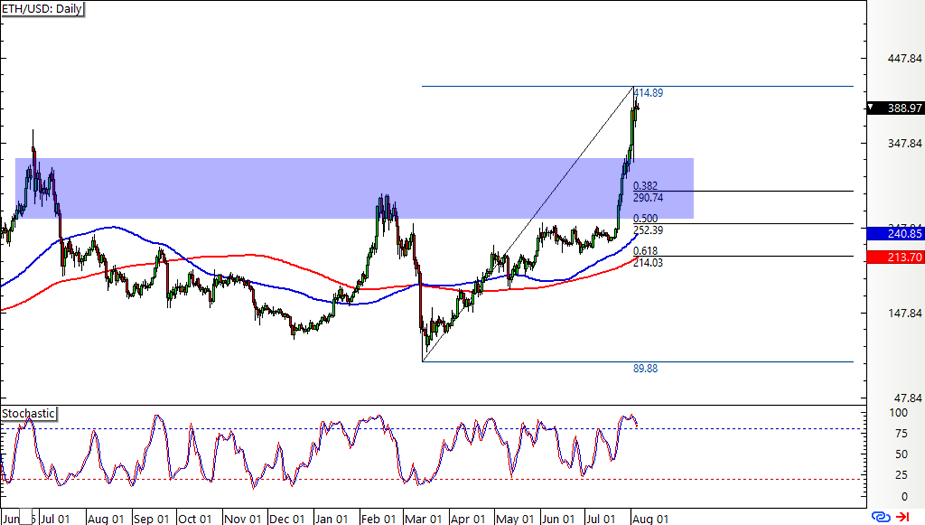Image resolution: width=925 pixels, height=525 pixels.
Task: Click the blue chain-link icon
Action: tap(881, 517)
